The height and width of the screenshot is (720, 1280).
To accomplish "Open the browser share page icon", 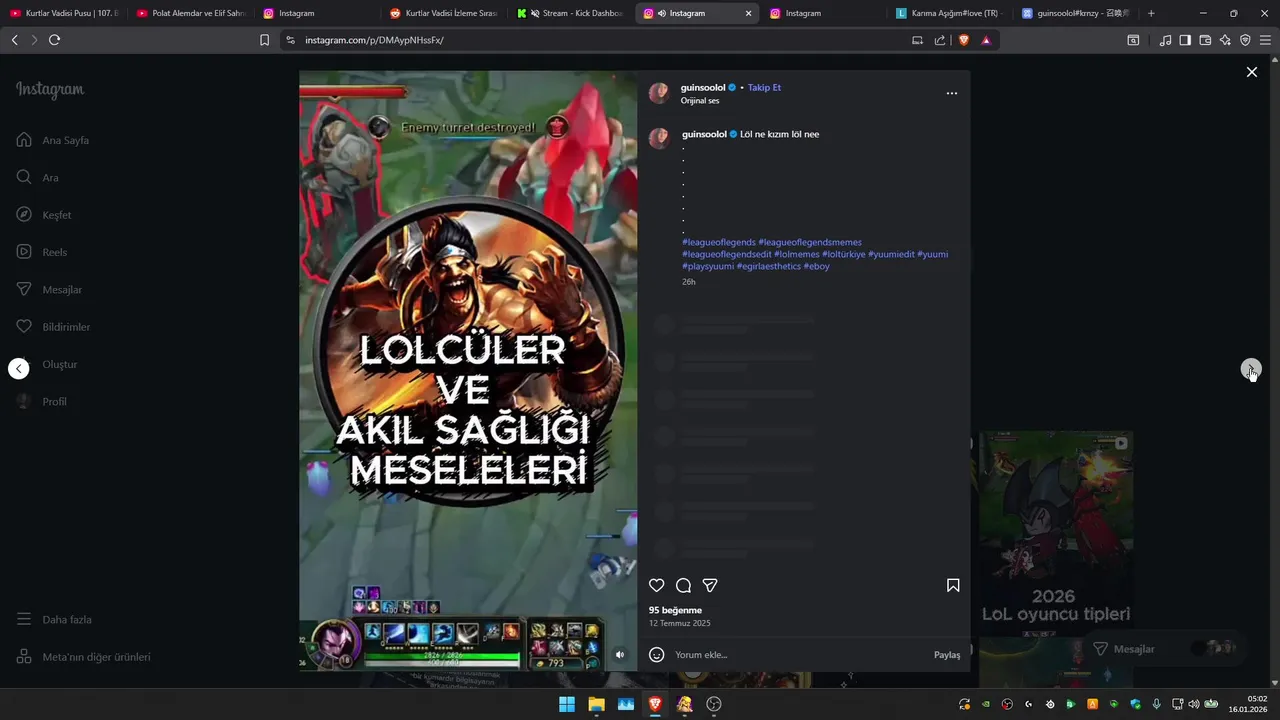I will coord(940,40).
